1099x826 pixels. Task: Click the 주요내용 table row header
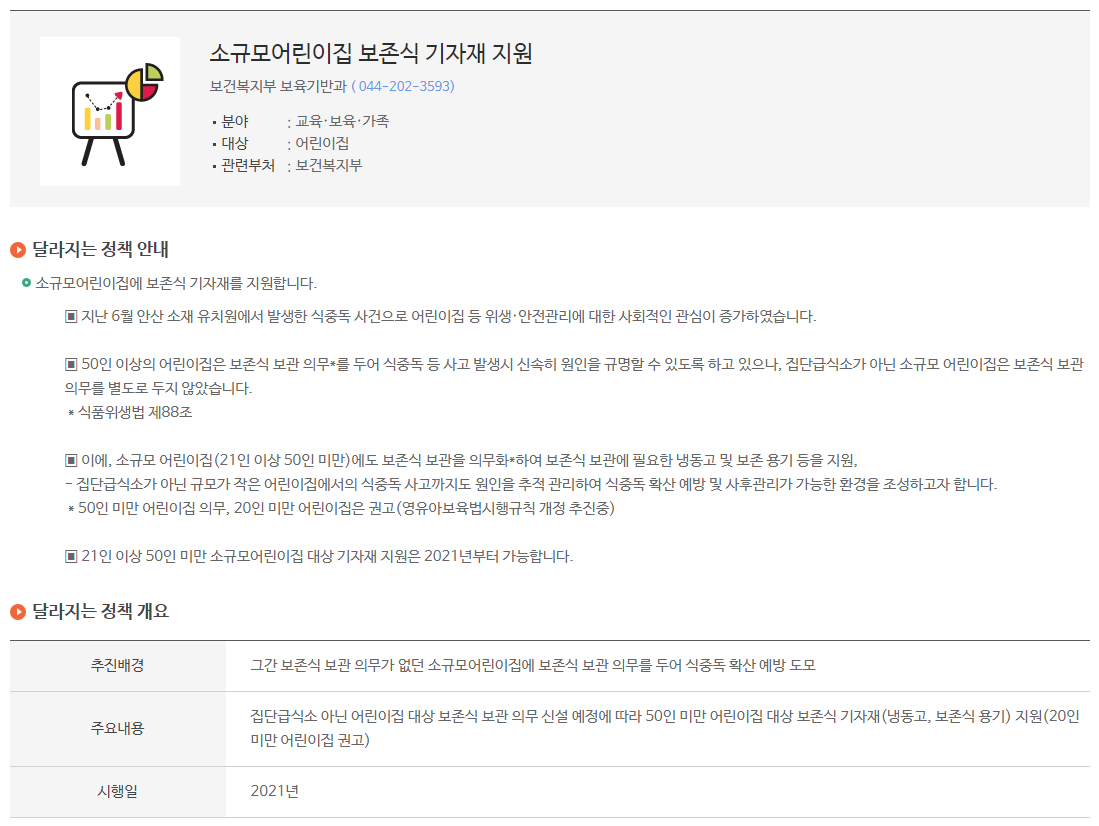[118, 728]
